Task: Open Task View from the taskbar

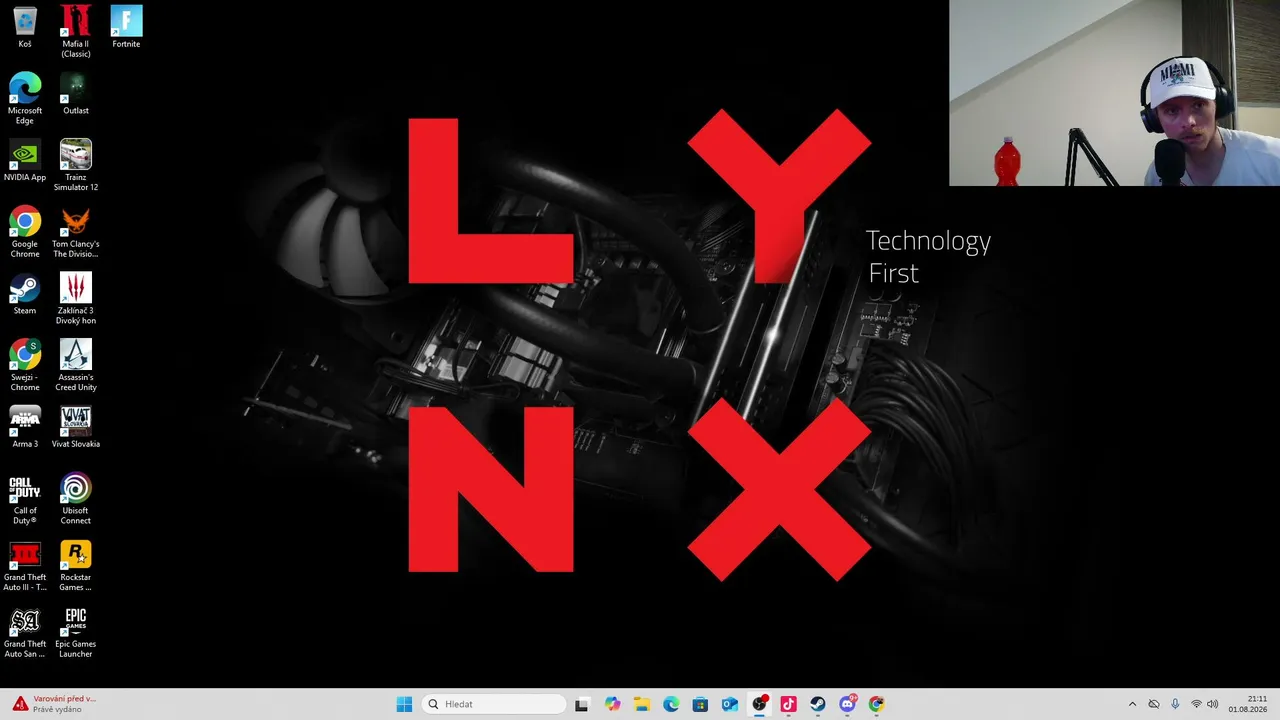Action: coord(582,704)
